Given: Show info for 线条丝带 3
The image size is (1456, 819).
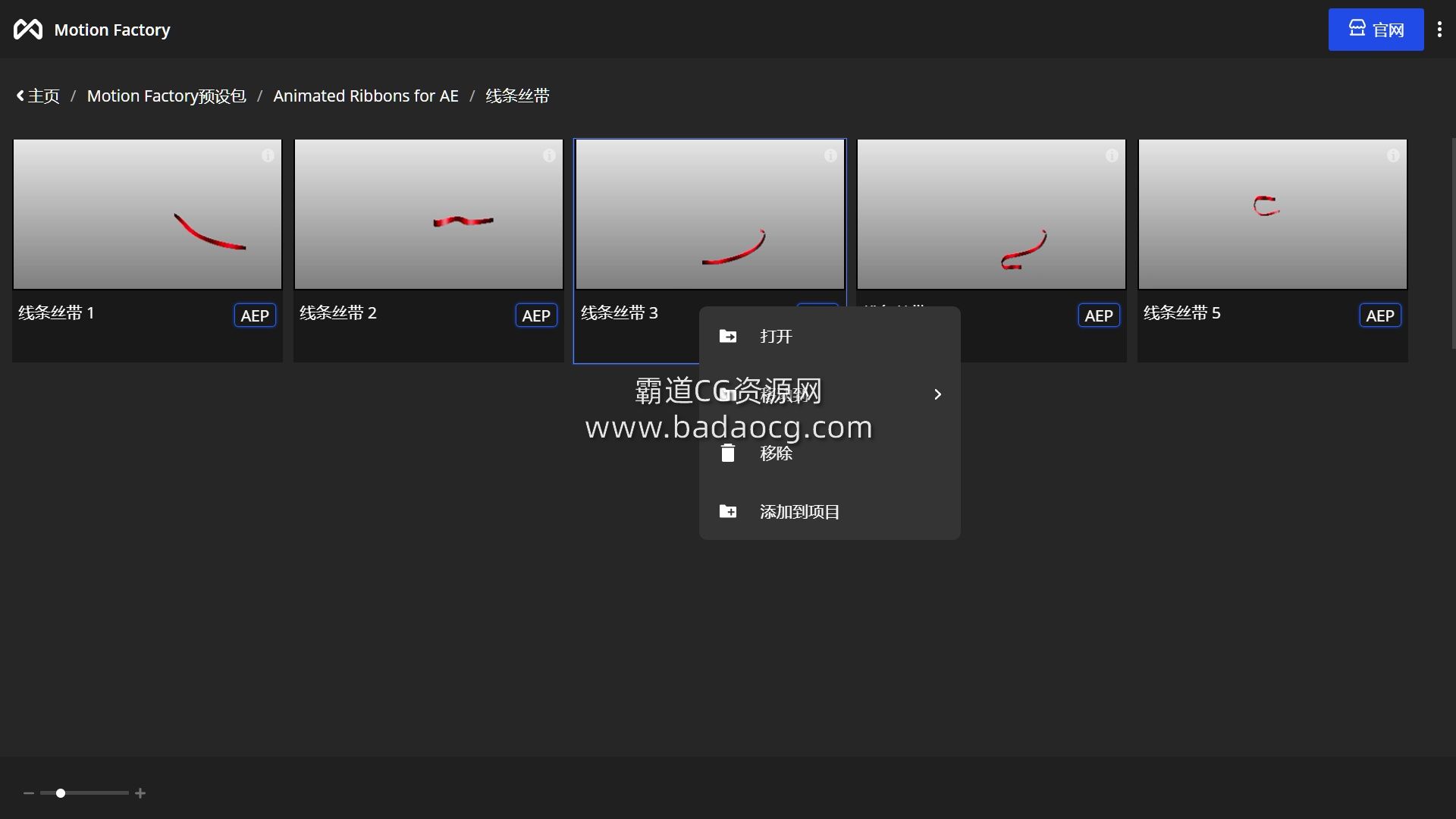Looking at the screenshot, I should tap(830, 155).
